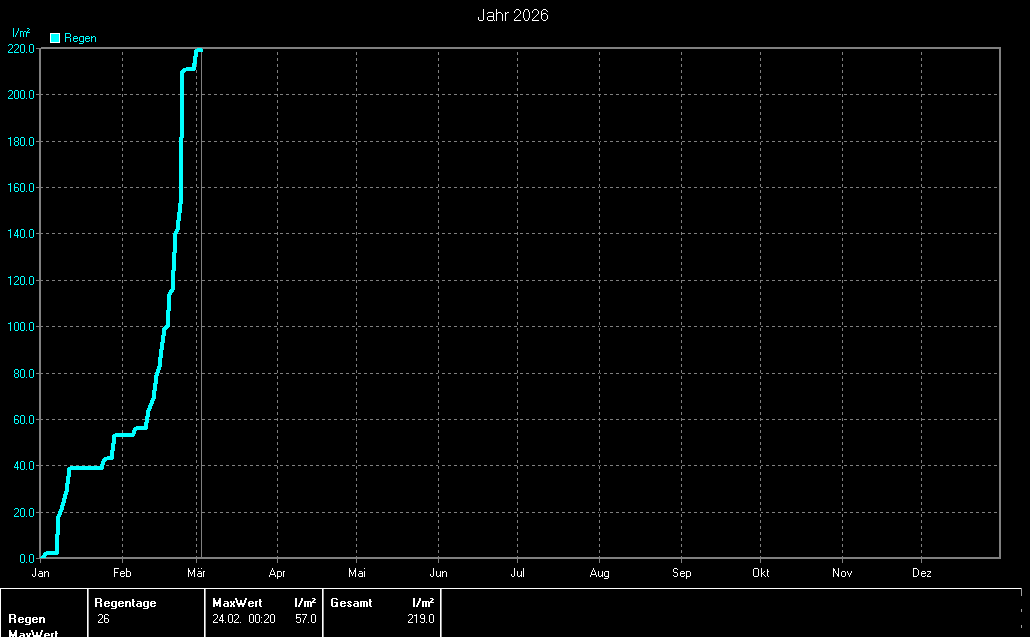Select the Feb month axis label

tap(122, 573)
